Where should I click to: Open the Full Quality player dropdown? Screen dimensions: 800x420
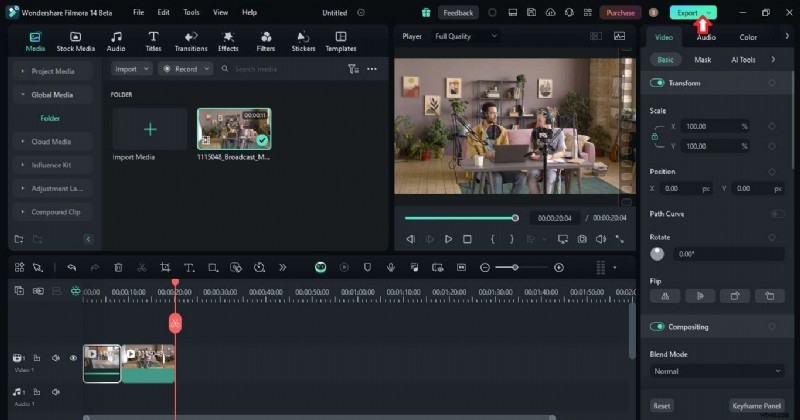click(466, 36)
